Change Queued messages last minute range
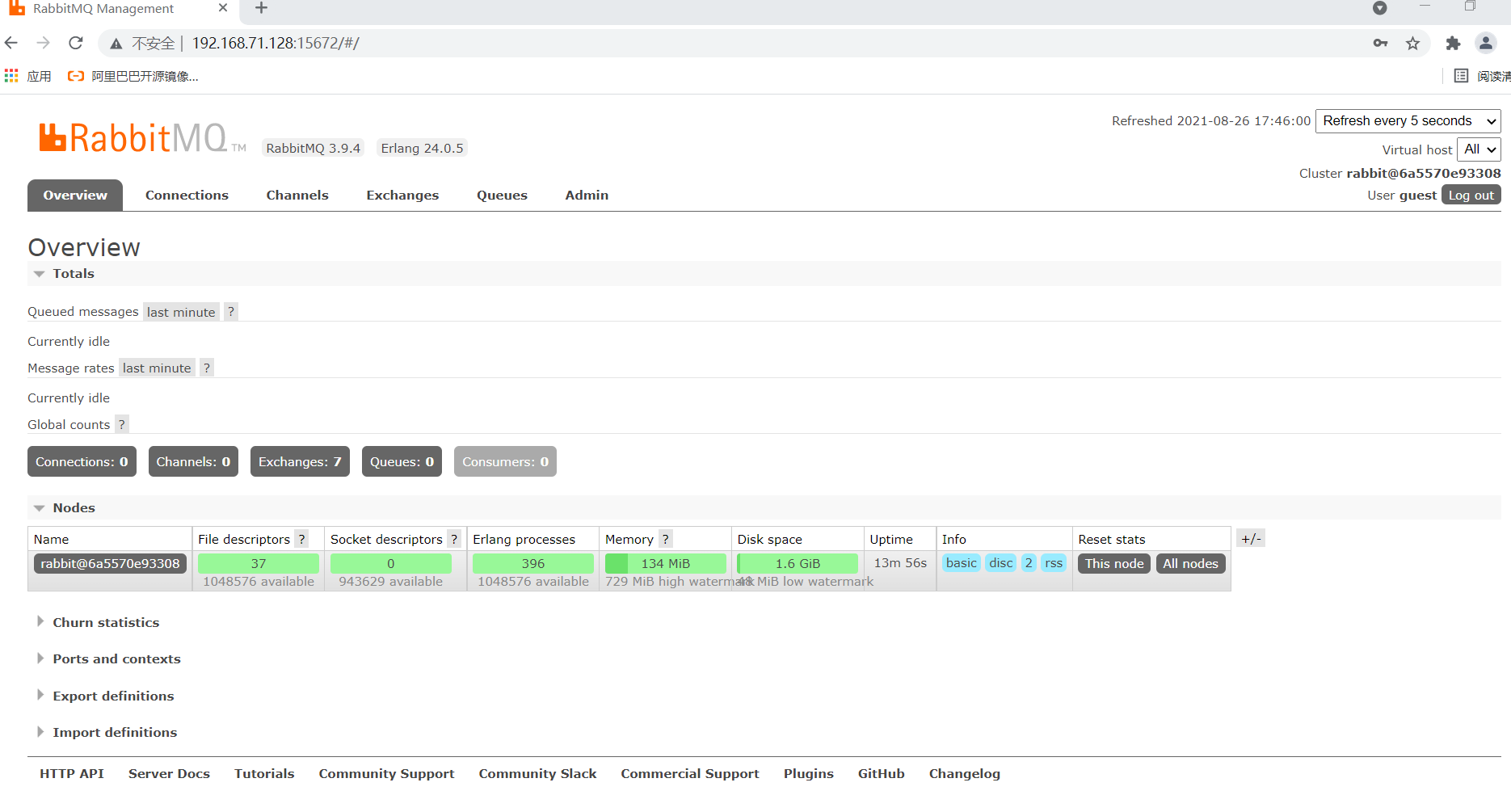Viewport: 1511px width, 812px height. (x=181, y=312)
